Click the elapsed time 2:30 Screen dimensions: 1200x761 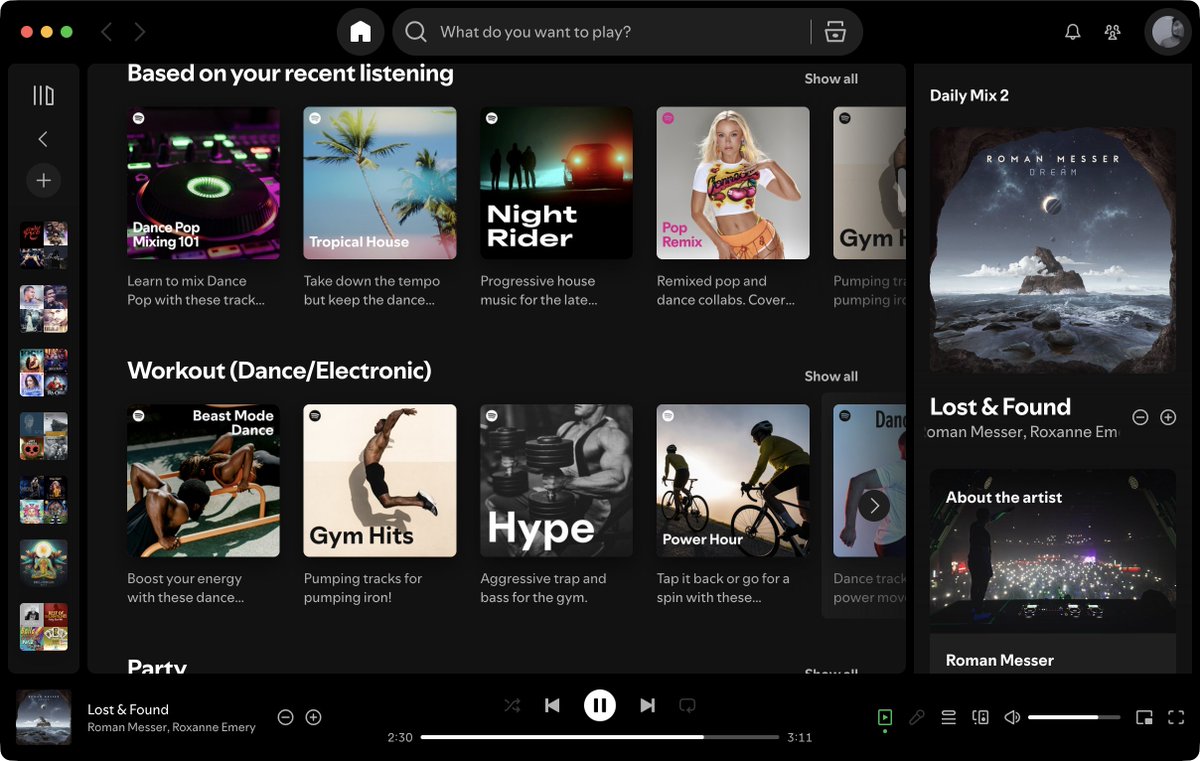pyautogui.click(x=400, y=737)
